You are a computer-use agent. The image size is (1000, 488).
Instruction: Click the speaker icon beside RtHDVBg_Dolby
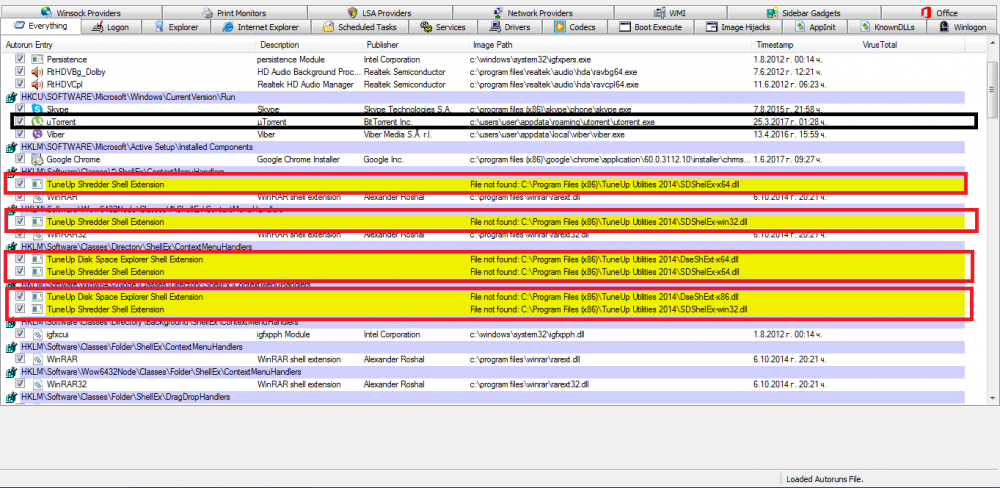click(x=37, y=71)
